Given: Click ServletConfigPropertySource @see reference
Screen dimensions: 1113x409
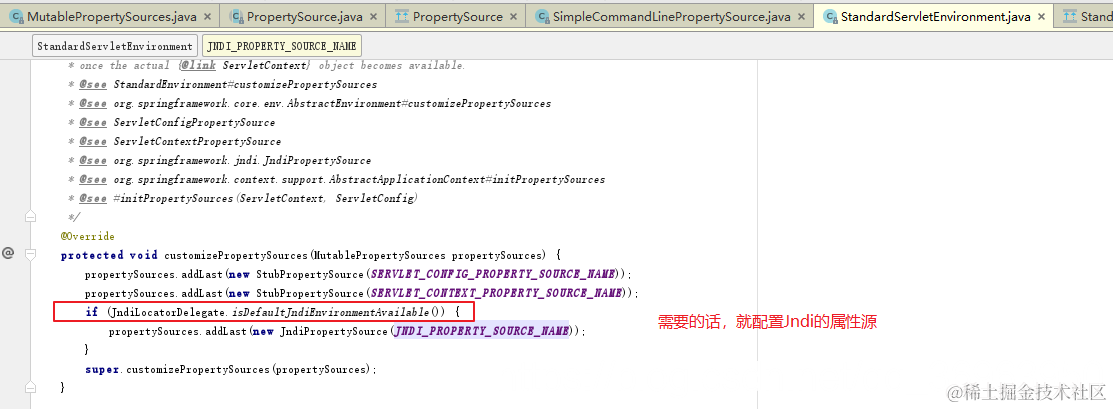Looking at the screenshot, I should click(x=194, y=123).
